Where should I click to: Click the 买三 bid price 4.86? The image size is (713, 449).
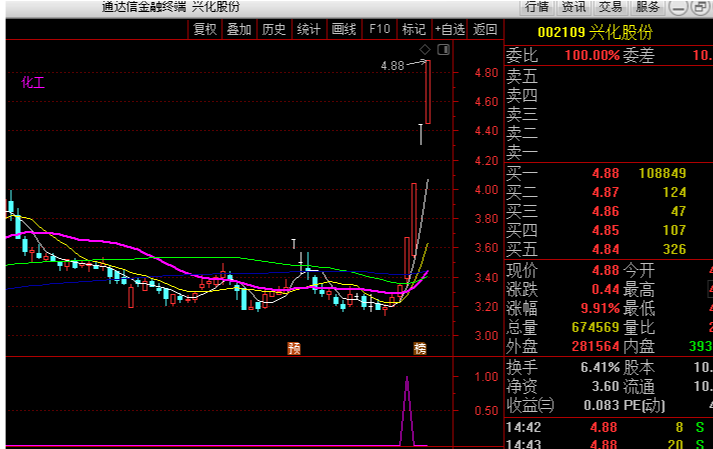605,212
